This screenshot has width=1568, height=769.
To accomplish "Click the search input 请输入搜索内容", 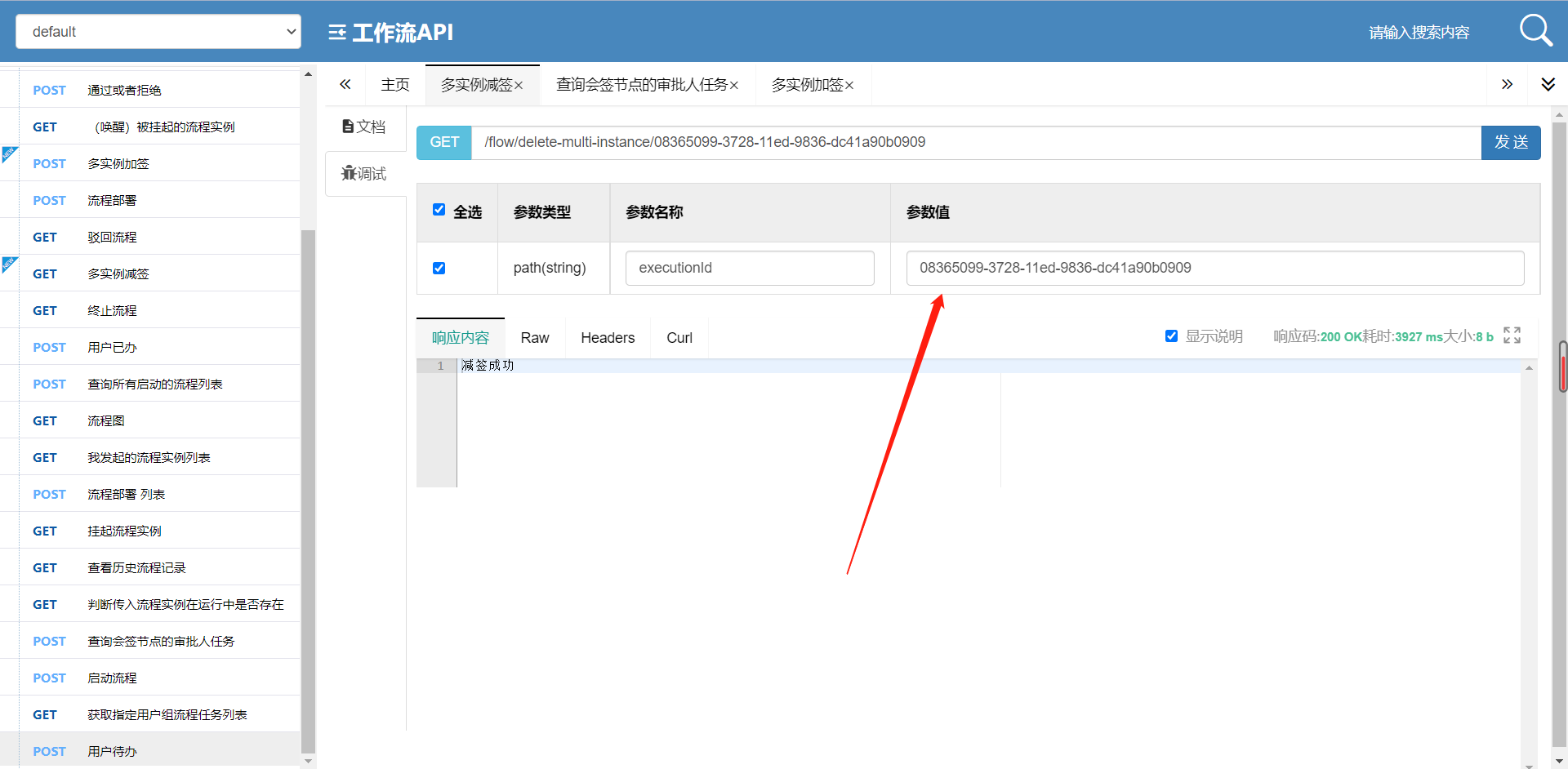I will pyautogui.click(x=1419, y=32).
